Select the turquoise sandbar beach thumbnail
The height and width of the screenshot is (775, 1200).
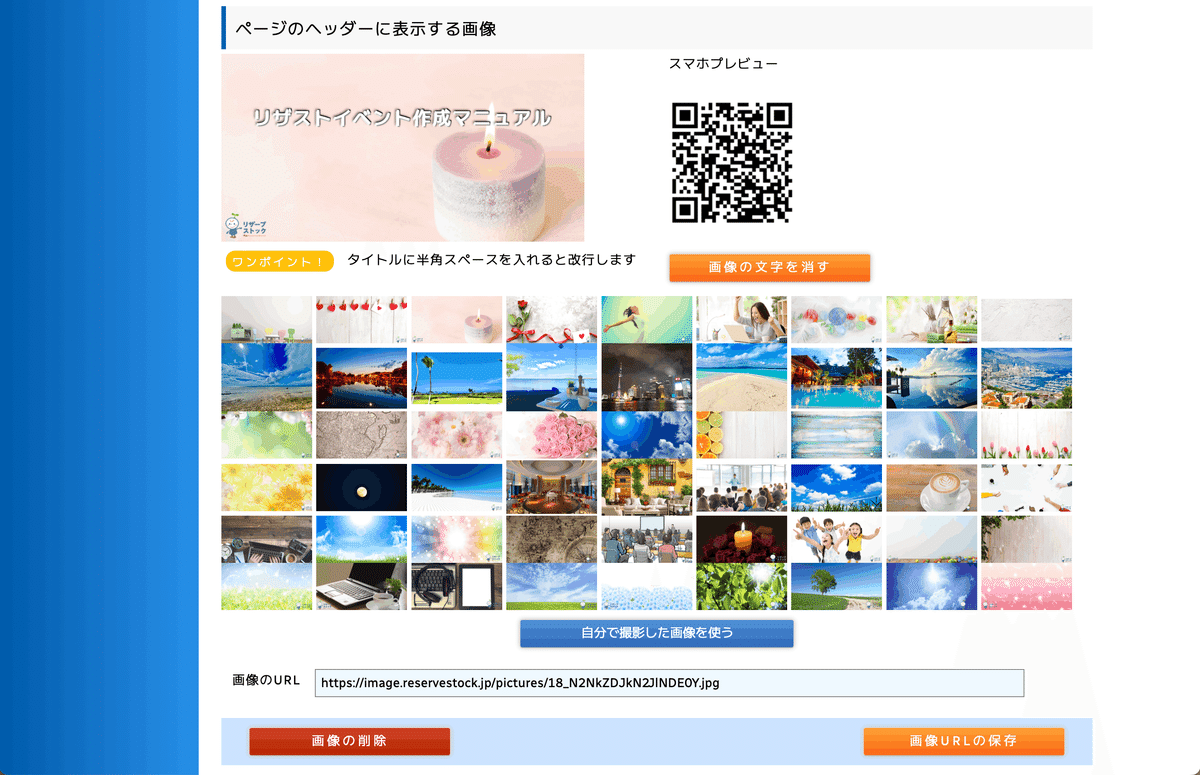[741, 378]
